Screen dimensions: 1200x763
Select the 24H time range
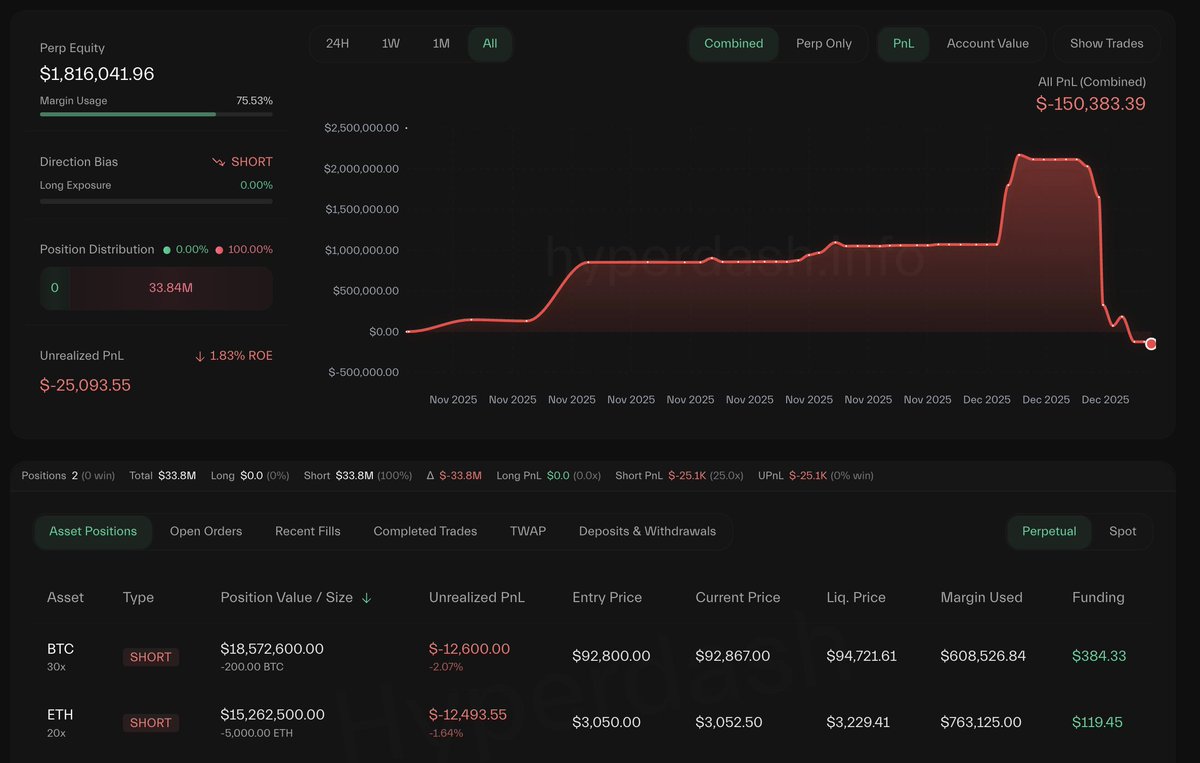pyautogui.click(x=338, y=44)
